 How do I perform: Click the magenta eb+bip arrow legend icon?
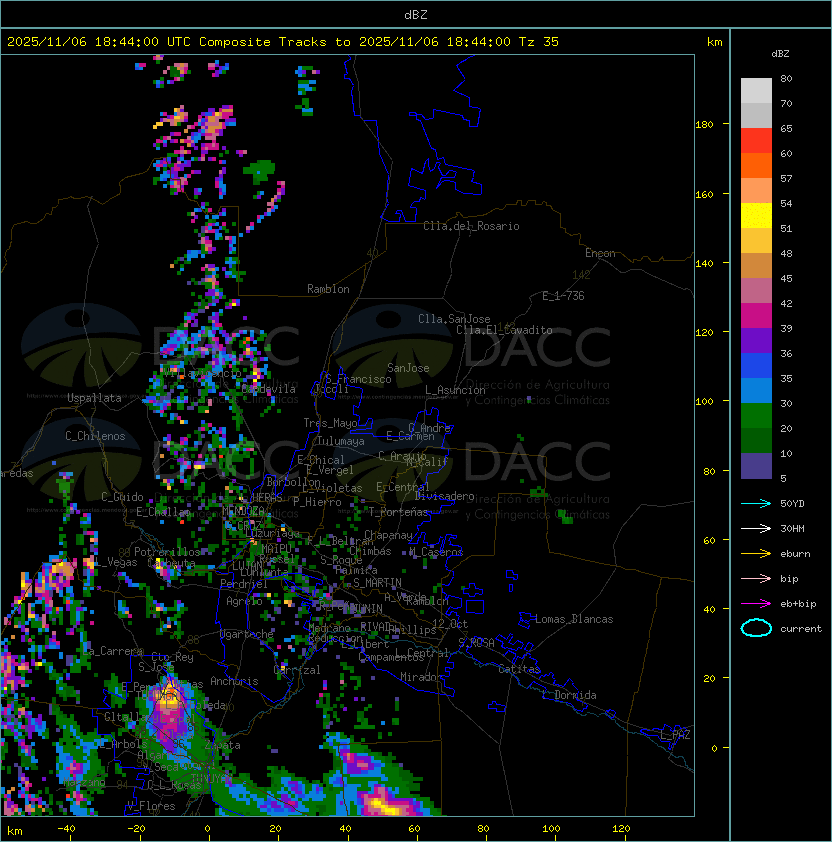756,604
